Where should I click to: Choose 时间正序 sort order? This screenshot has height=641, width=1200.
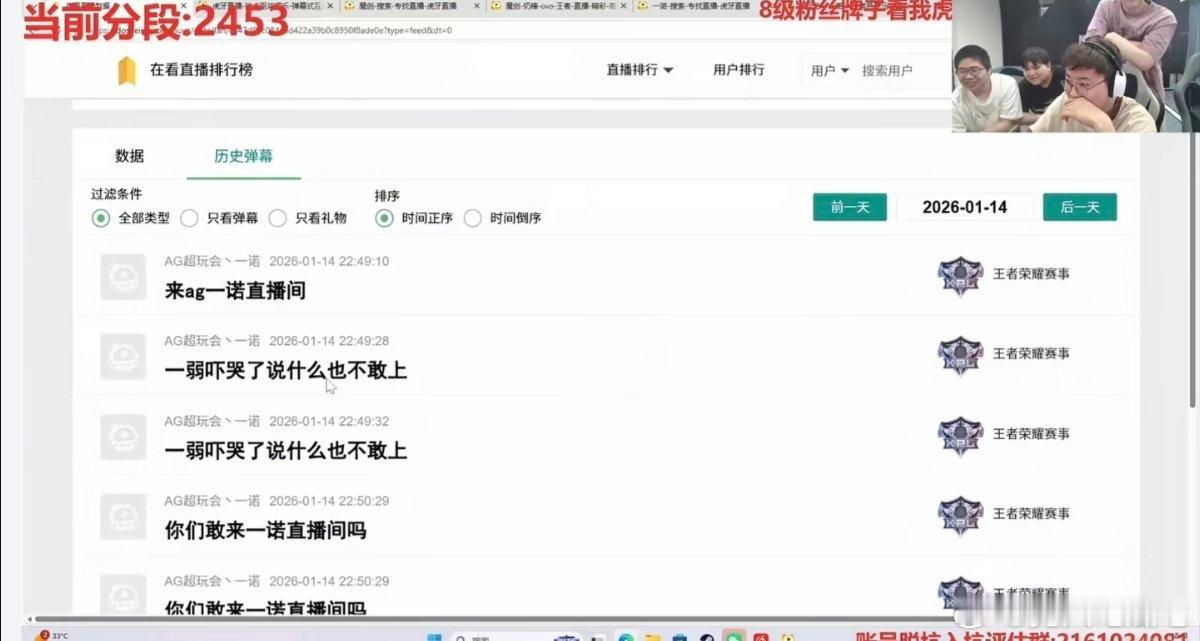point(384,218)
